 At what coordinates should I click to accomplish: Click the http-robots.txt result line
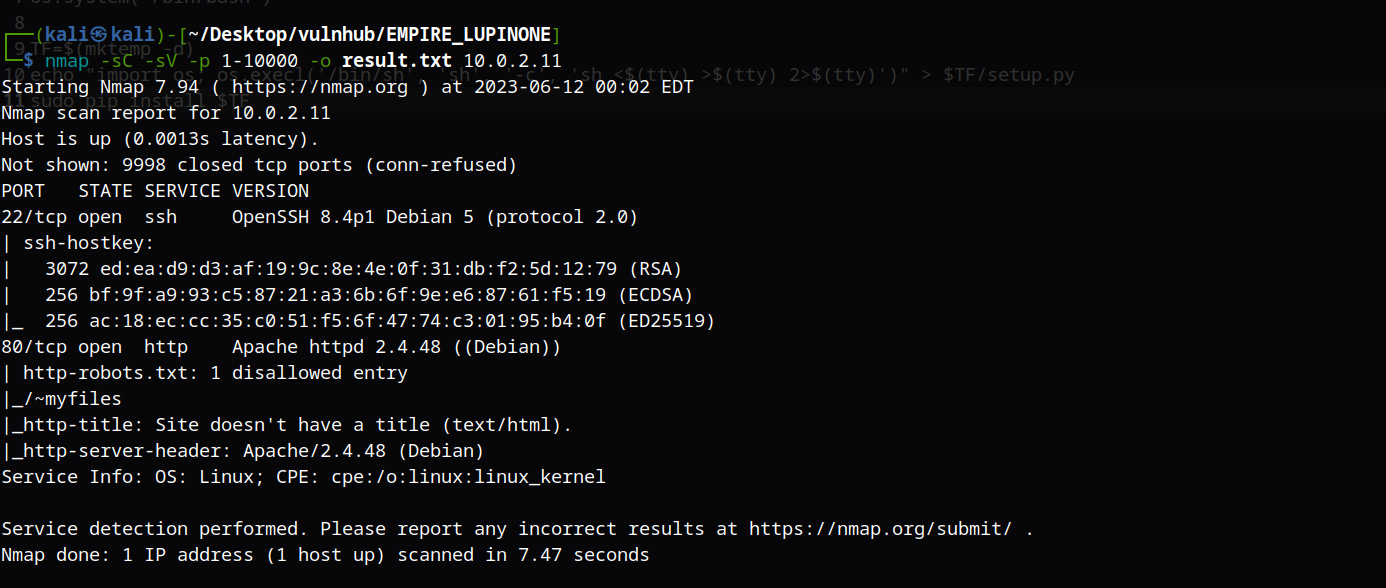[215, 373]
